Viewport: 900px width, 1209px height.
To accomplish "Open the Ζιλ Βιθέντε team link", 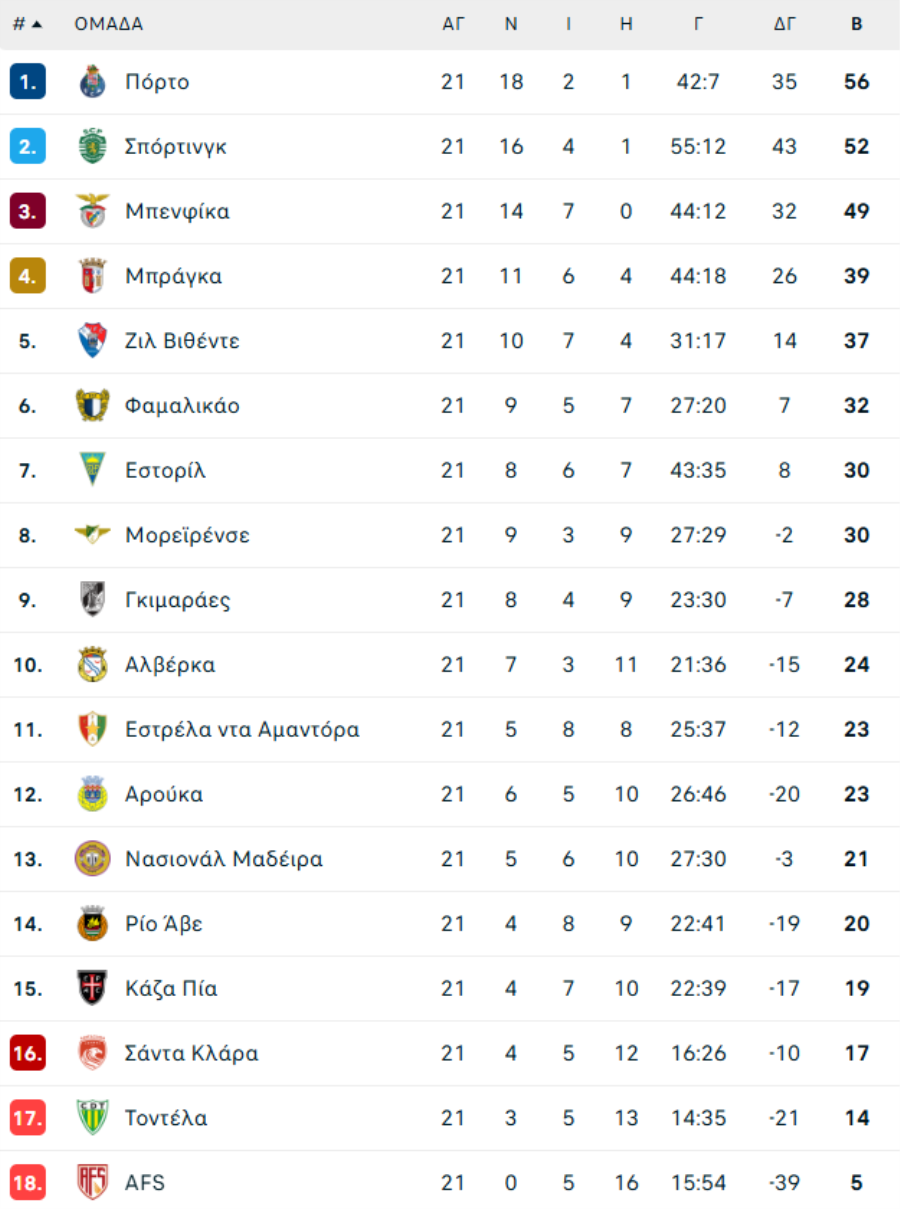I will point(182,341).
